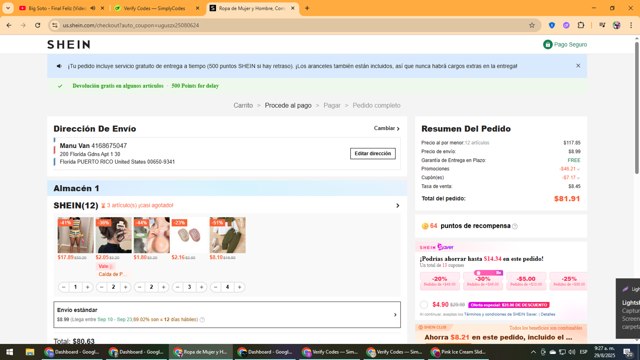Switch to the Big Soto YouTube tab
Viewport: 640px width, 360px height.
[57, 8]
